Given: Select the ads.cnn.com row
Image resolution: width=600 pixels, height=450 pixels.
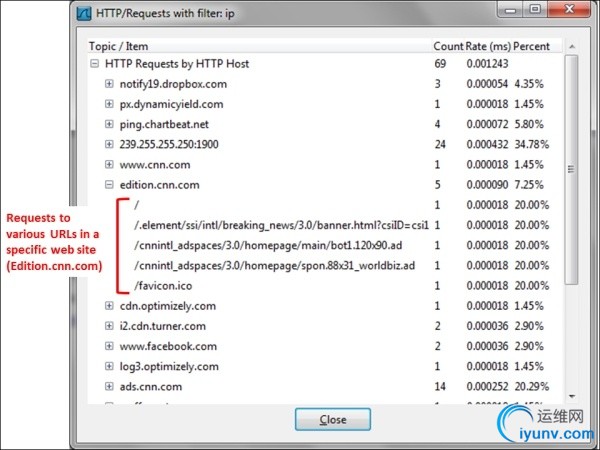Looking at the screenshot, I should click(x=325, y=386).
